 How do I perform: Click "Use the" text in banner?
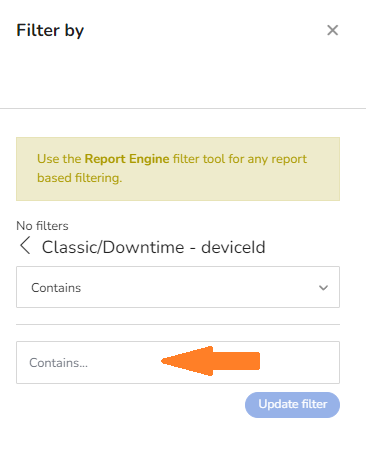[x=59, y=159]
